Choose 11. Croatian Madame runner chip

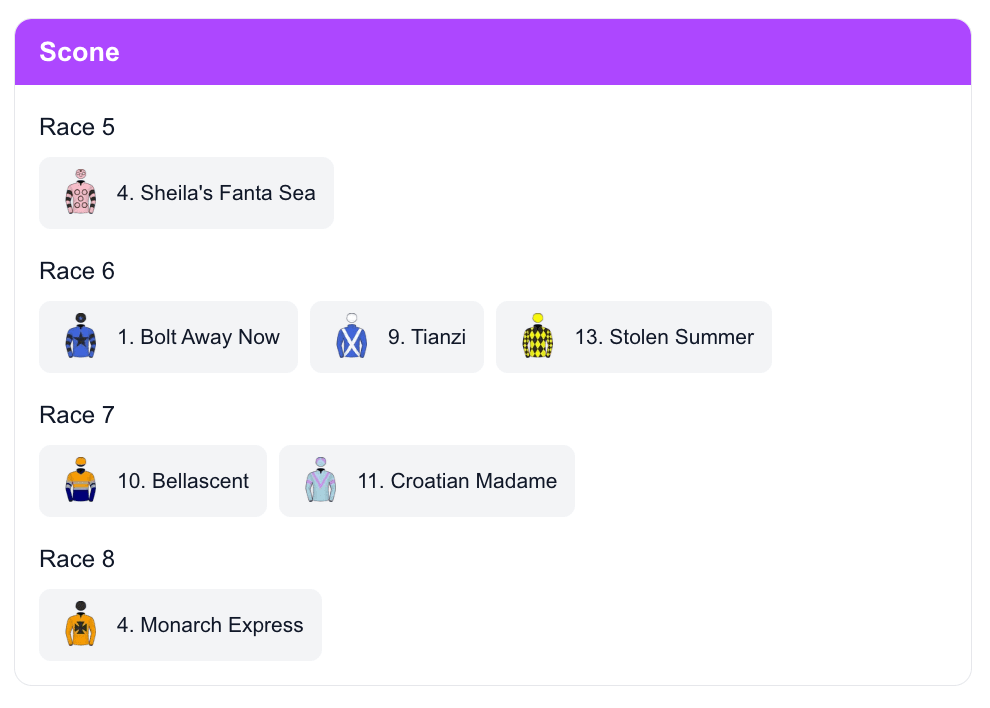tap(456, 481)
